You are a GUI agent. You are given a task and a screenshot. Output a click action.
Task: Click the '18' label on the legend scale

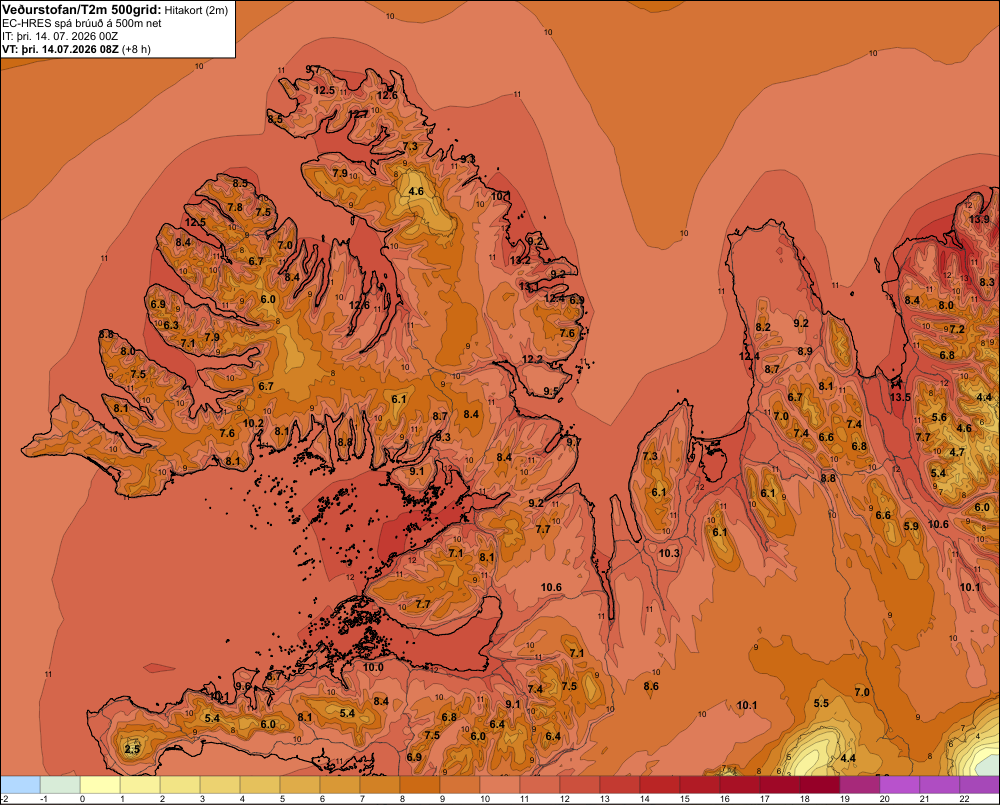(804, 799)
